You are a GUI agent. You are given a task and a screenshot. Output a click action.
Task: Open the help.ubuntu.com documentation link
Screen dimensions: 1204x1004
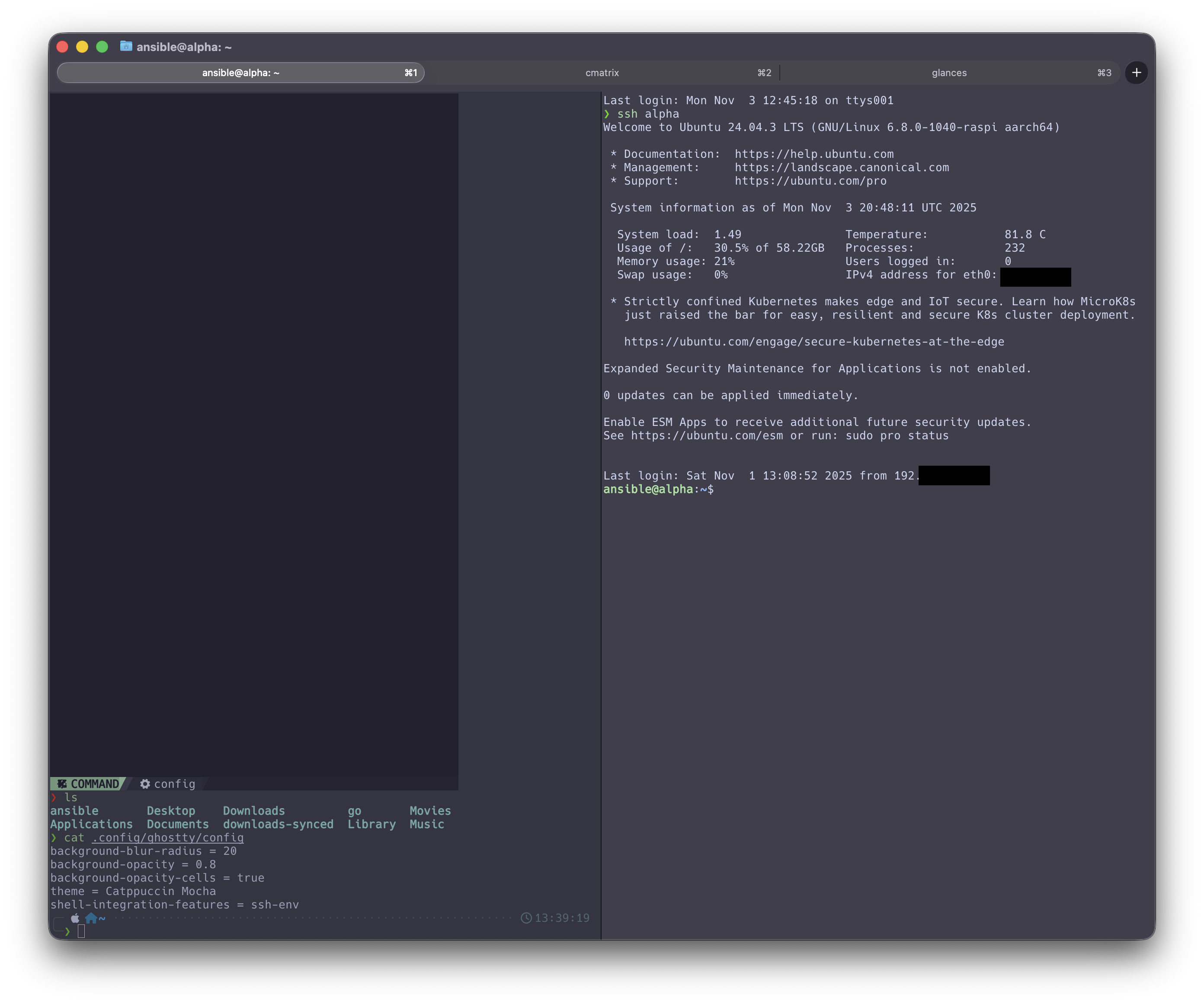813,154
